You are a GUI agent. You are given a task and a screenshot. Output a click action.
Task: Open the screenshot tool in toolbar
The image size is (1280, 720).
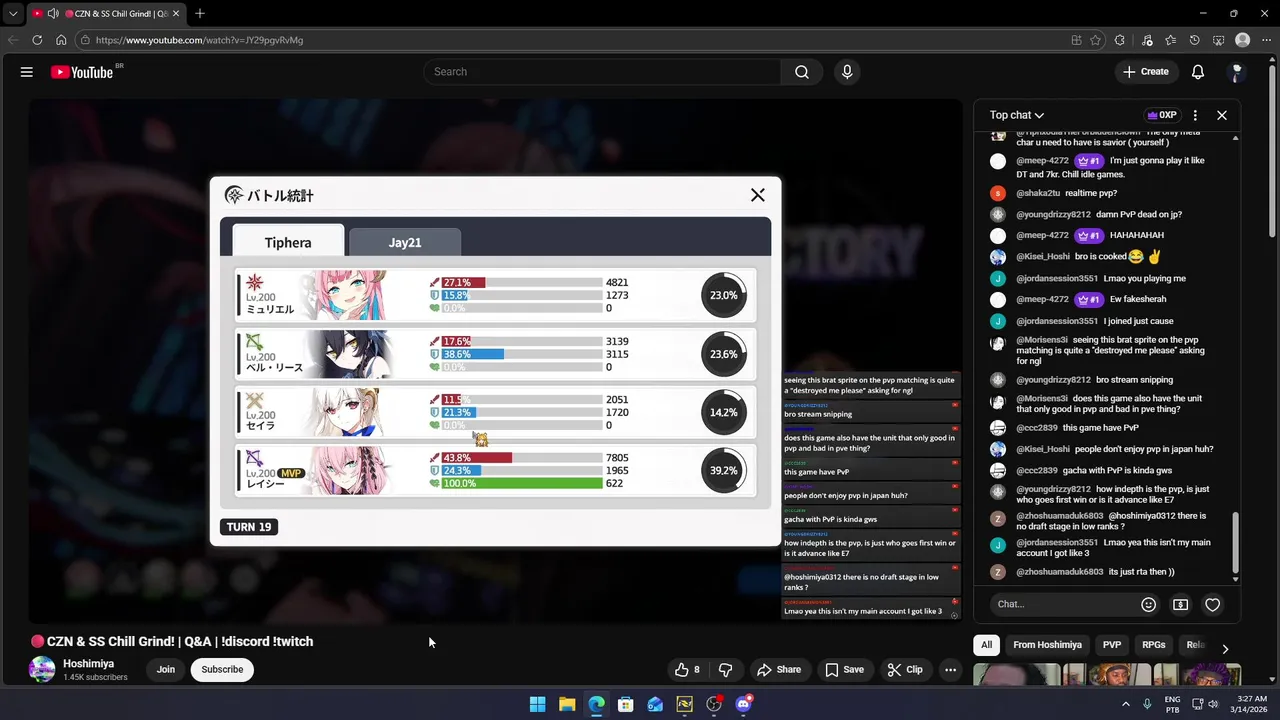(x=1218, y=40)
